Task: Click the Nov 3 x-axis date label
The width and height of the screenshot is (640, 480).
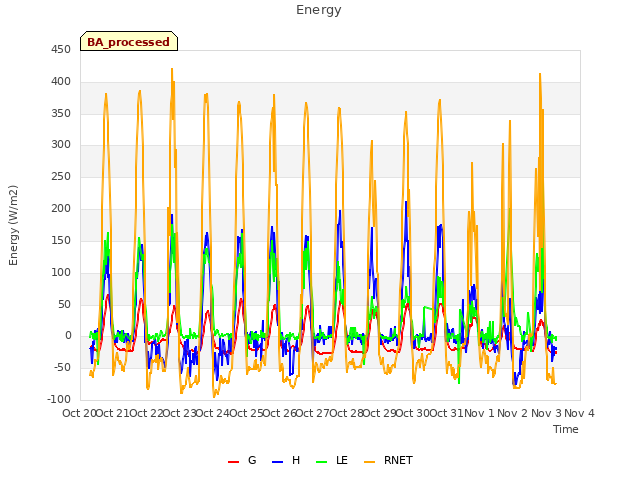Action: (546, 413)
